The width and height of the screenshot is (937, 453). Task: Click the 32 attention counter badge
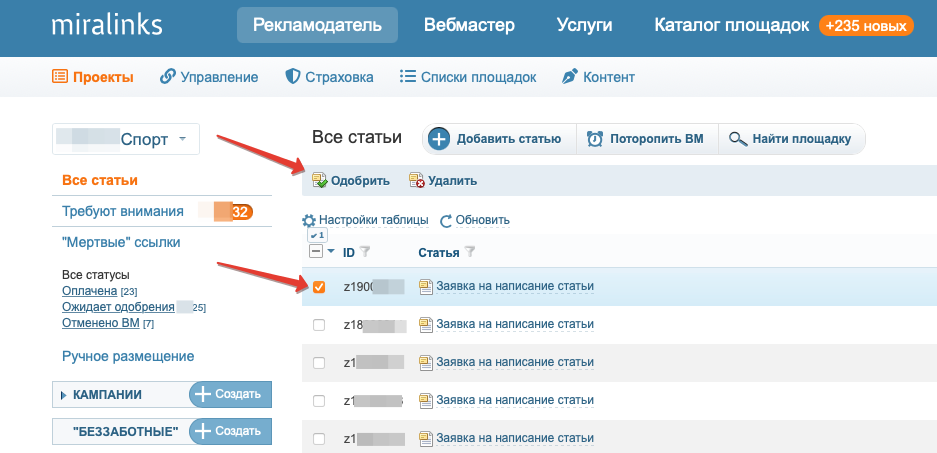pyautogui.click(x=241, y=212)
